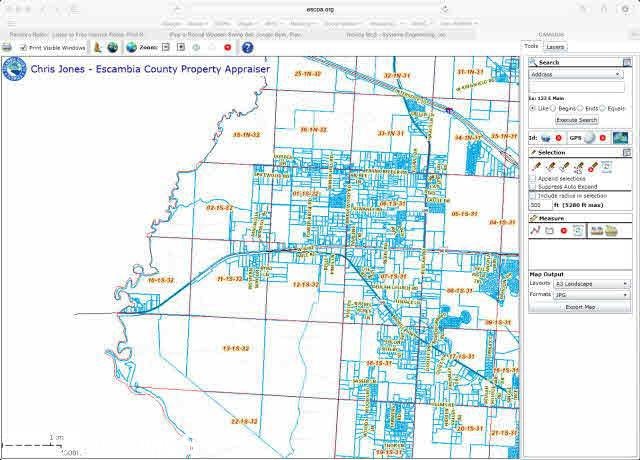Check Include radius in selection

click(x=533, y=195)
